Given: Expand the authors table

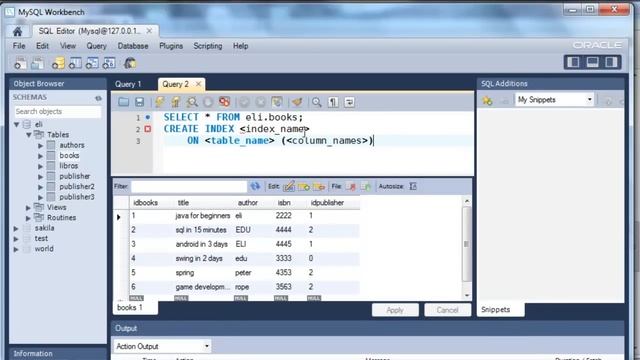Looking at the screenshot, I should [x=40, y=145].
